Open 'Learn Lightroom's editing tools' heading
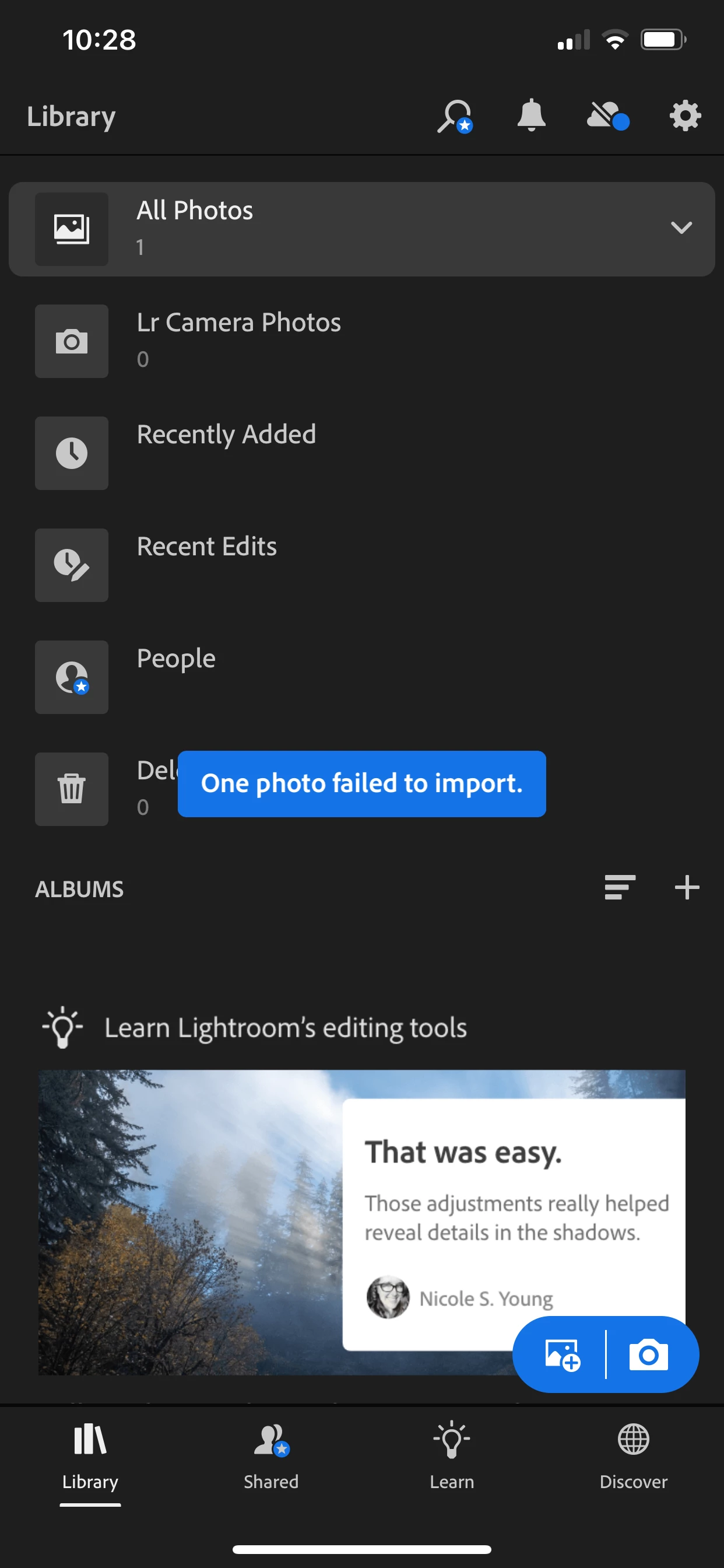The width and height of the screenshot is (724, 1568). (285, 1028)
